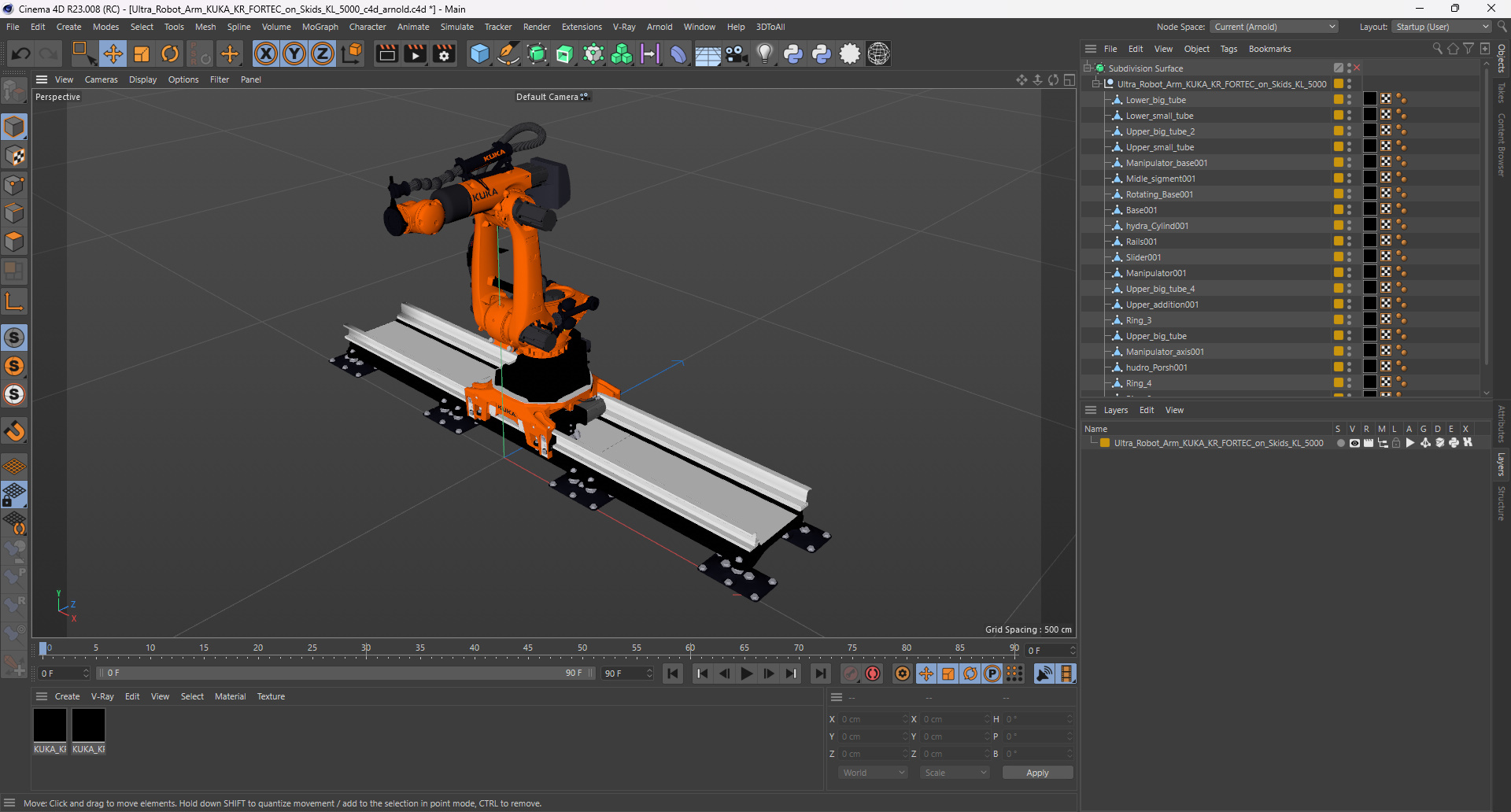Play the animation forward
Image resolution: width=1511 pixels, height=812 pixels.
click(x=747, y=674)
